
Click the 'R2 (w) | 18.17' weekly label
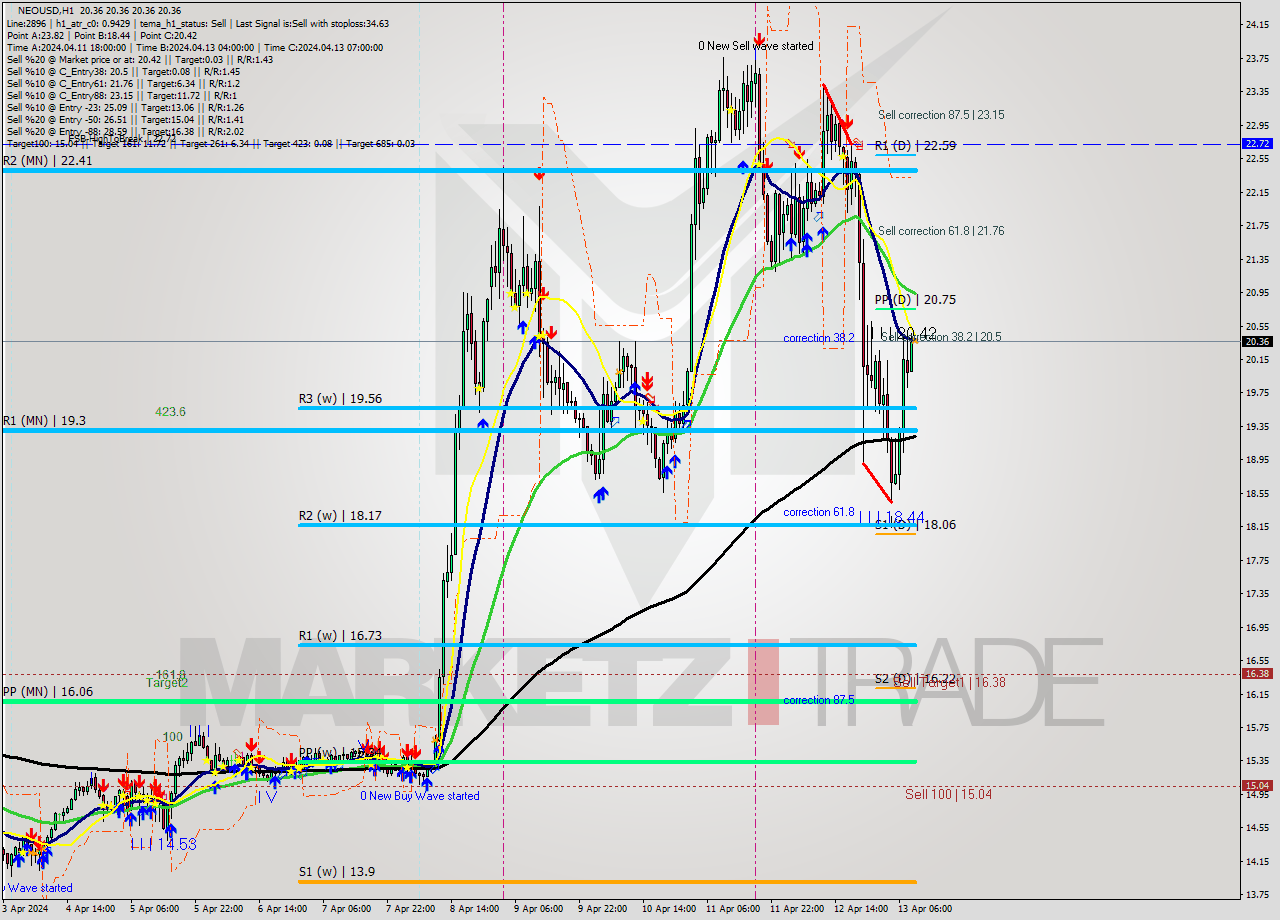click(x=340, y=516)
